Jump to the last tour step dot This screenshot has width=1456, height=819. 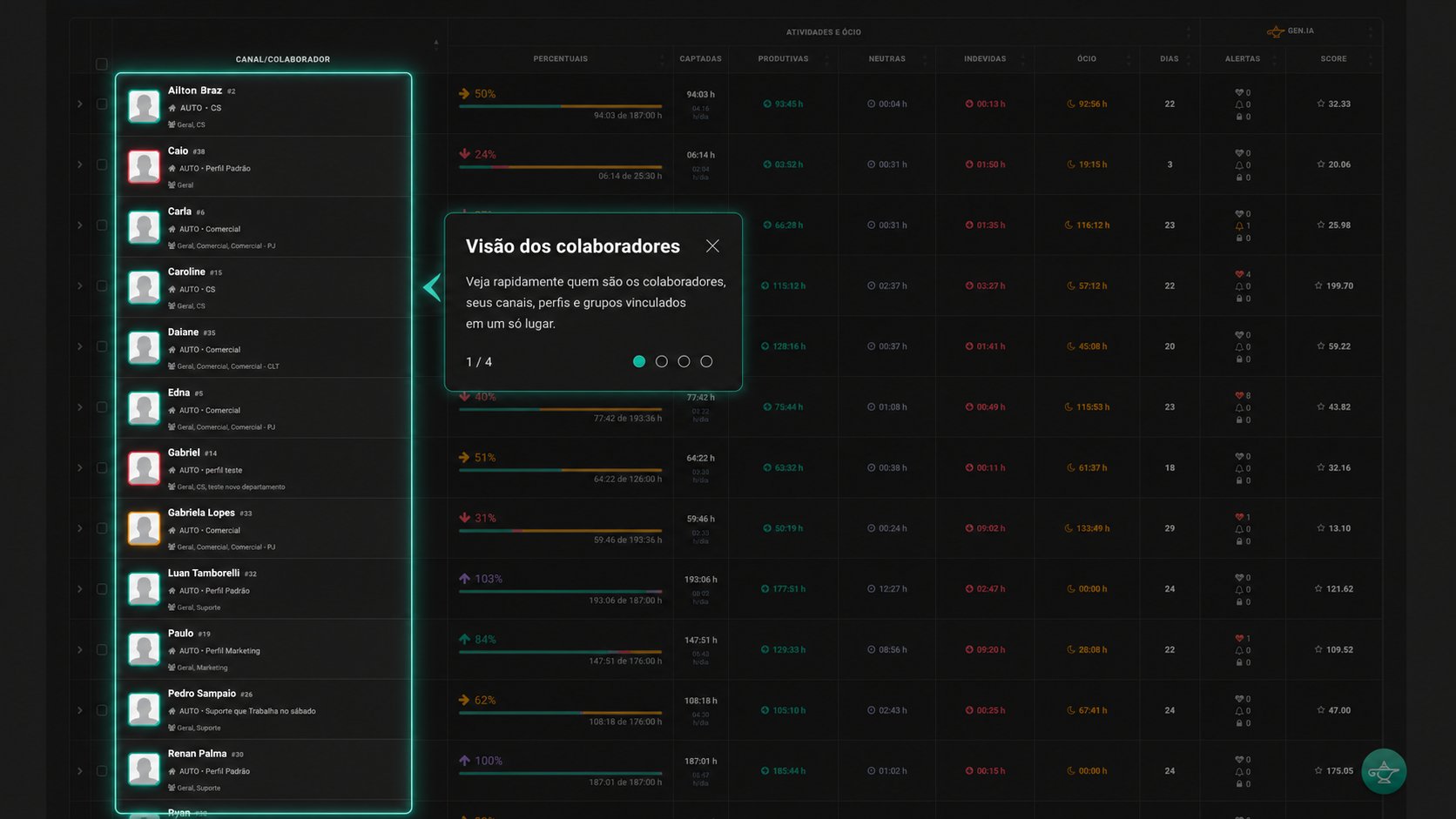(x=706, y=361)
